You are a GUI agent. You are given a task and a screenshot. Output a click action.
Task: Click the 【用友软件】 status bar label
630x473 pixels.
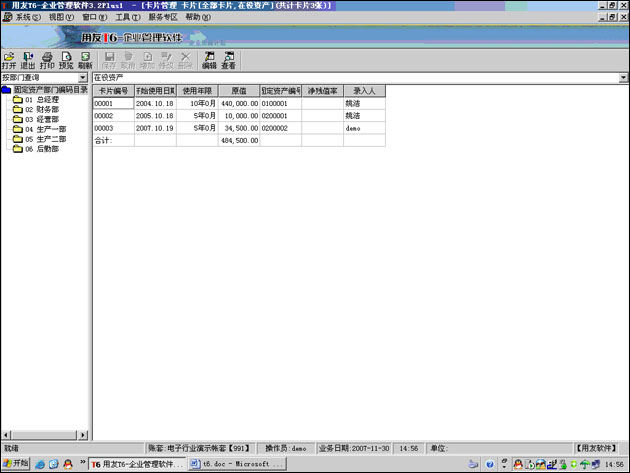point(596,448)
